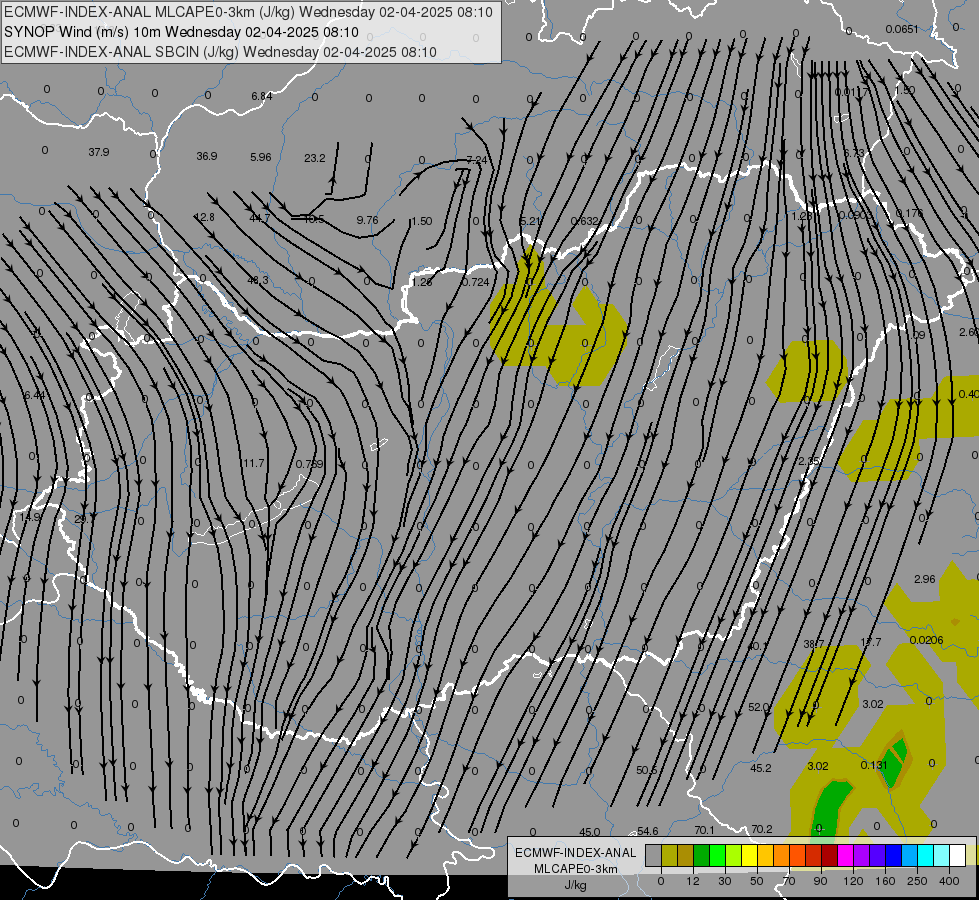Click the legend title ECMWF-INDEX-ANAL
The width and height of the screenshot is (979, 900).
point(575,853)
